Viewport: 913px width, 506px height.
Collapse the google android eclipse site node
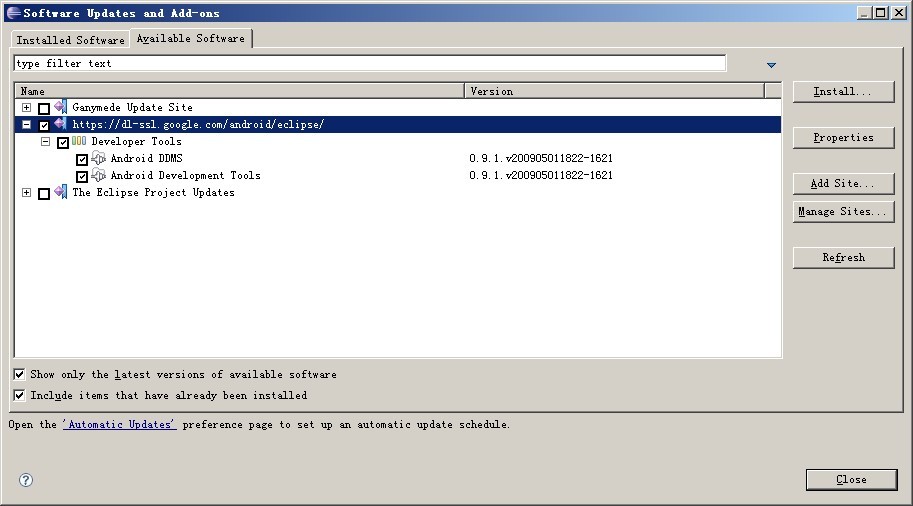(26, 124)
